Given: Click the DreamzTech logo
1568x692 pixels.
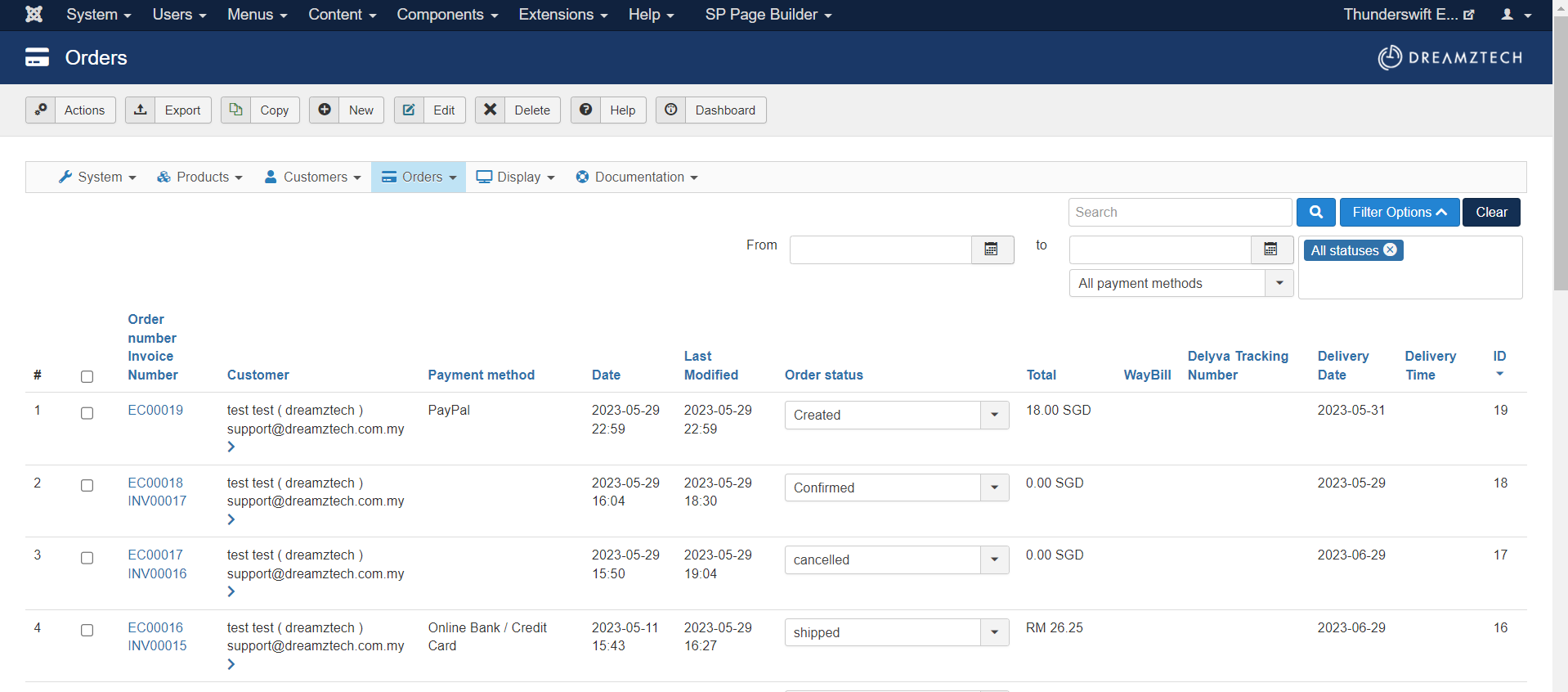Looking at the screenshot, I should pyautogui.click(x=1450, y=57).
